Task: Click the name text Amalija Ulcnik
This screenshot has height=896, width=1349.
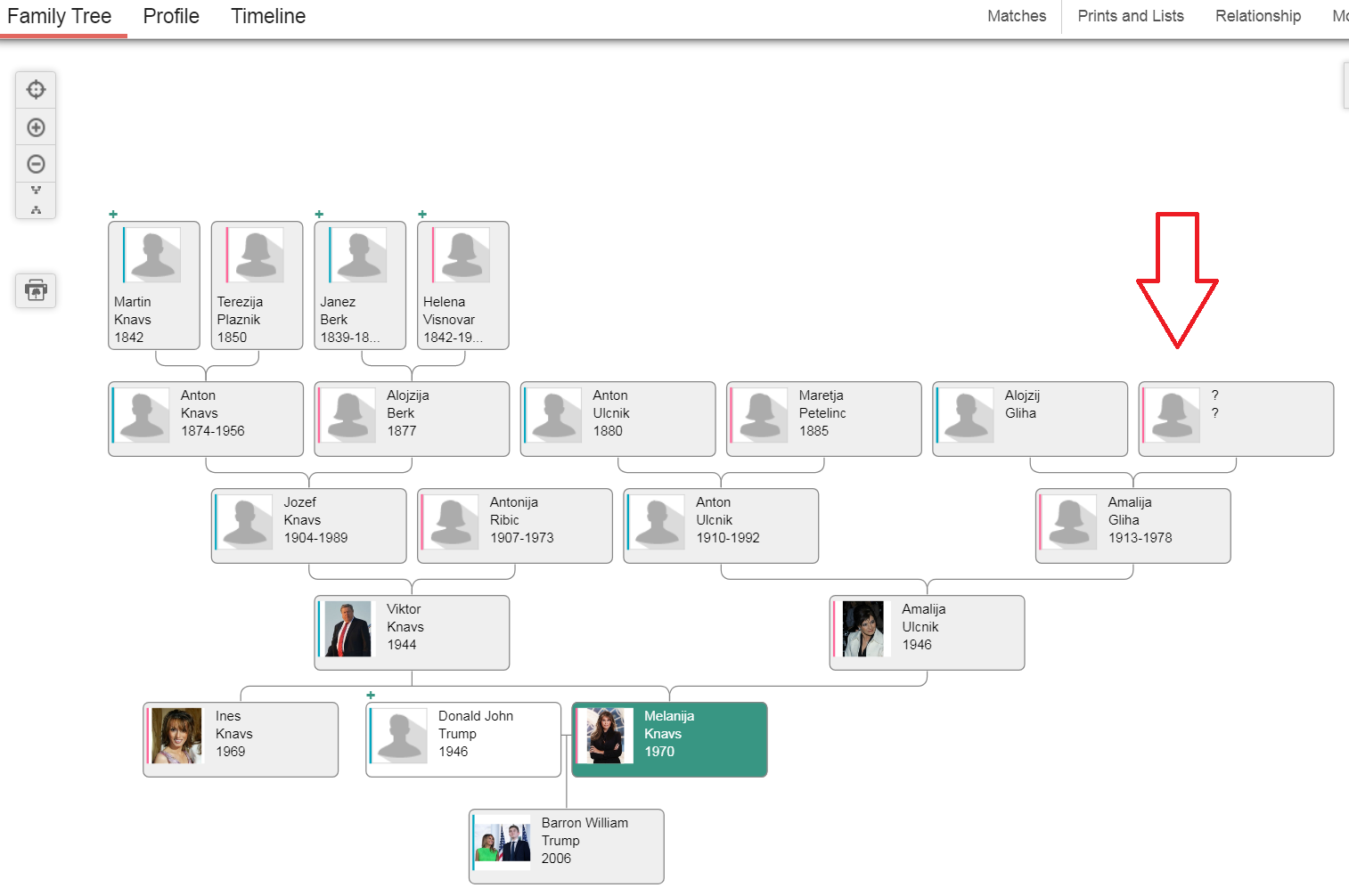Action: point(923,618)
